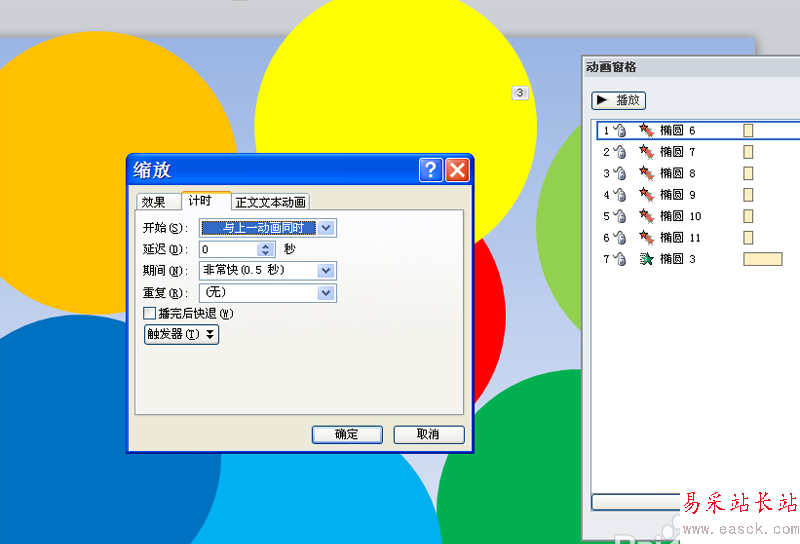
Task: Click green star entrance icon of 椭圆 3
Action: pos(646,259)
